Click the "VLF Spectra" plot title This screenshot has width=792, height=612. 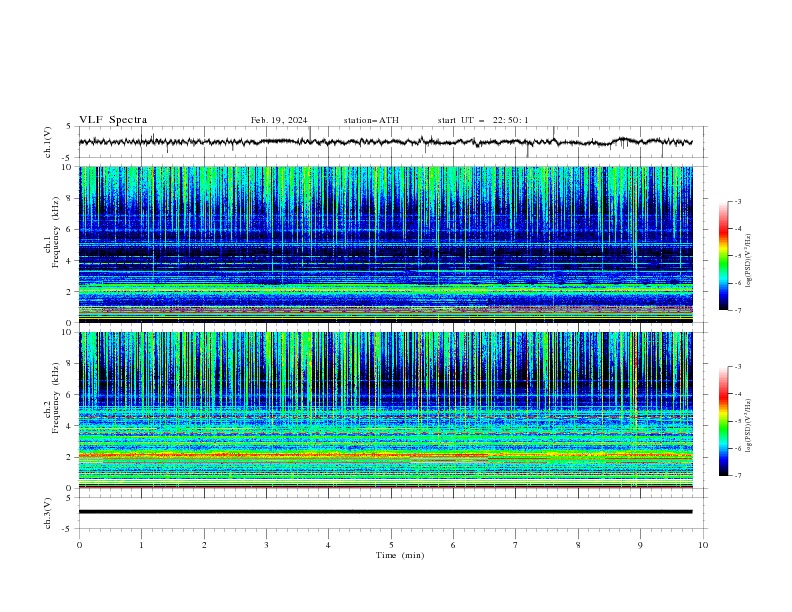pos(113,120)
